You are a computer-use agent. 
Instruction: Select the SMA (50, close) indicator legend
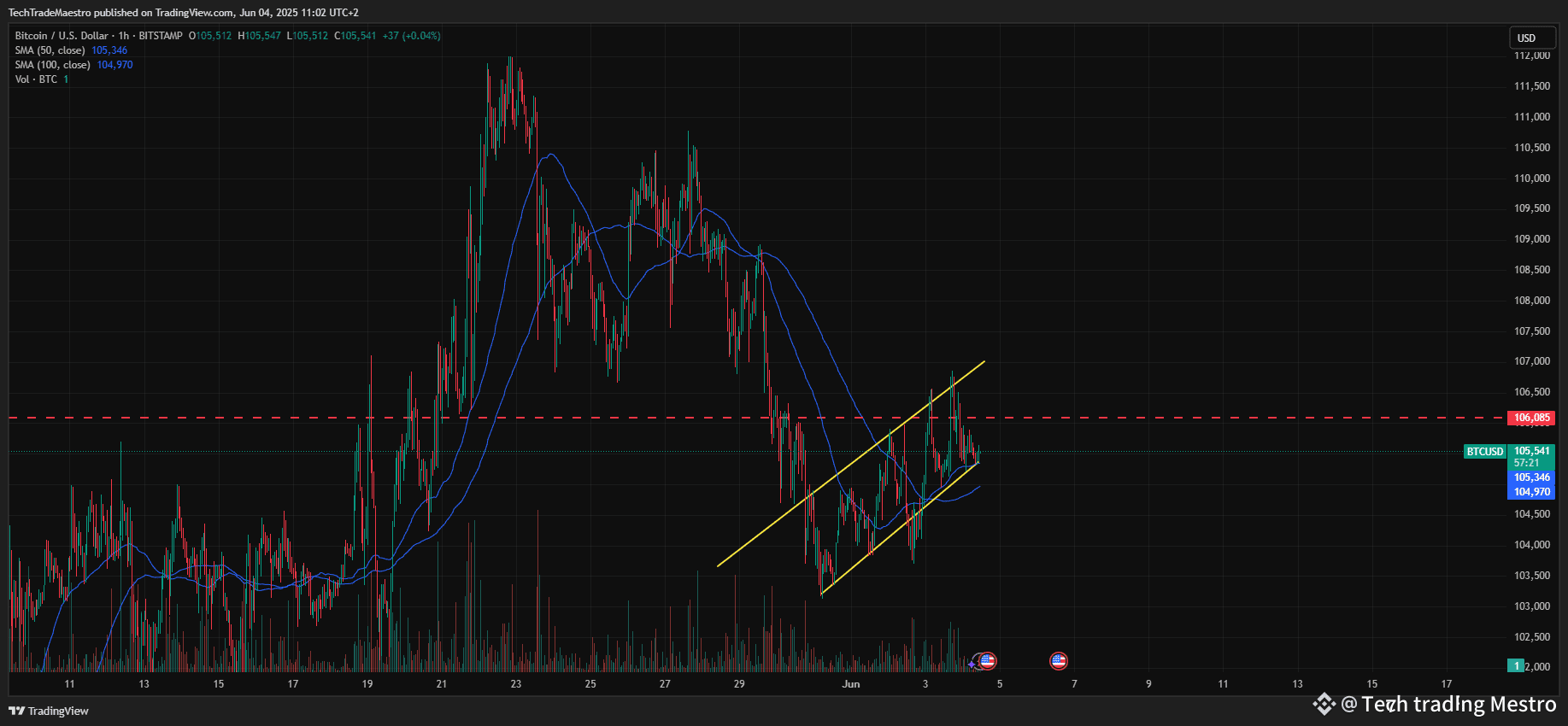coord(50,50)
